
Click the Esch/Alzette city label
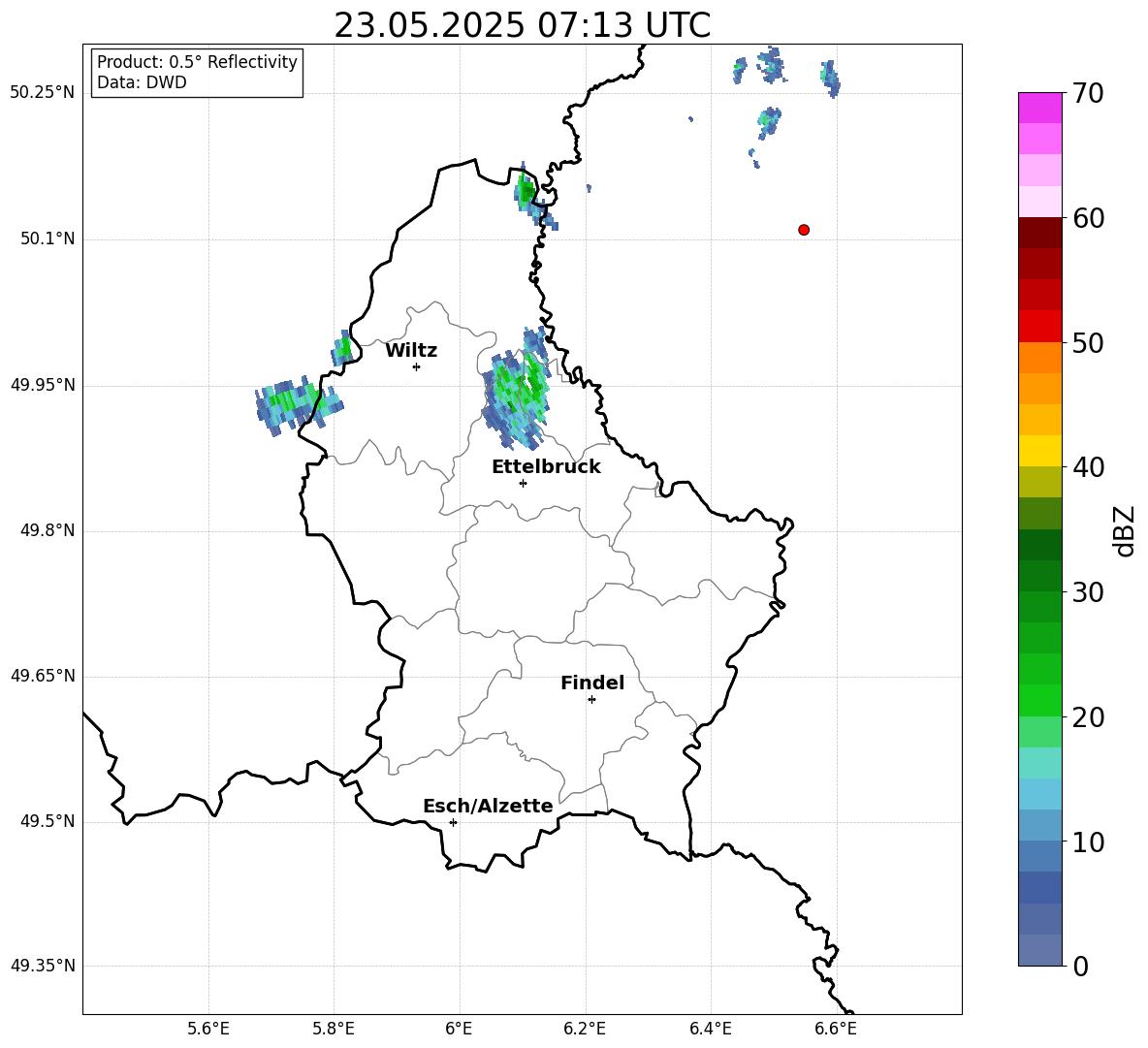click(x=488, y=807)
